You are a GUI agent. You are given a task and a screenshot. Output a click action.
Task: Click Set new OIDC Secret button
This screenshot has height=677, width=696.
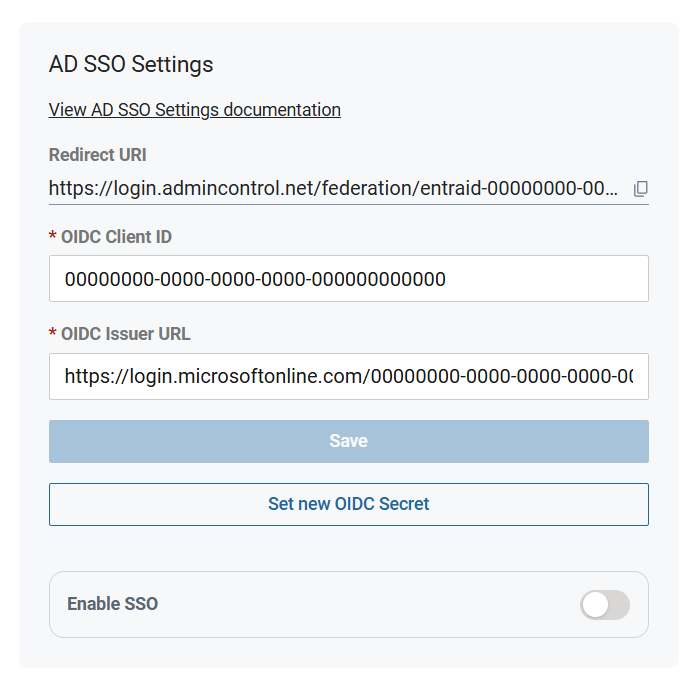point(349,504)
